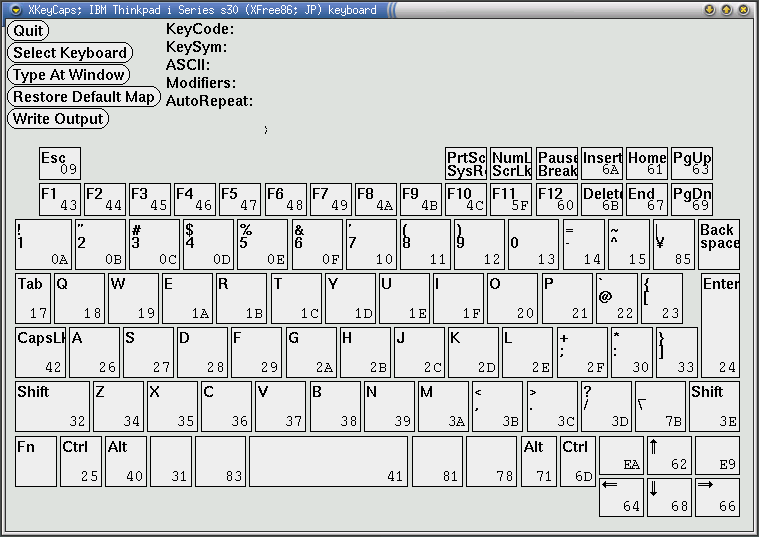Click the P key with code 21
This screenshot has width=759, height=537.
pyautogui.click(x=567, y=298)
